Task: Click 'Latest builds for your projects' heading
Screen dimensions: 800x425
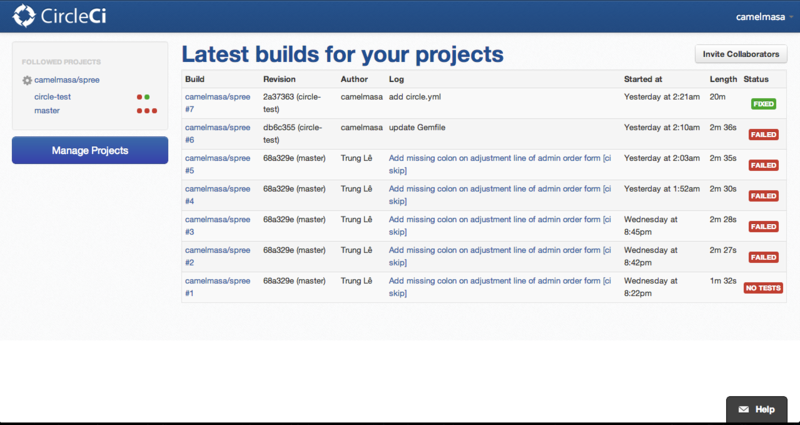Action: pos(343,54)
